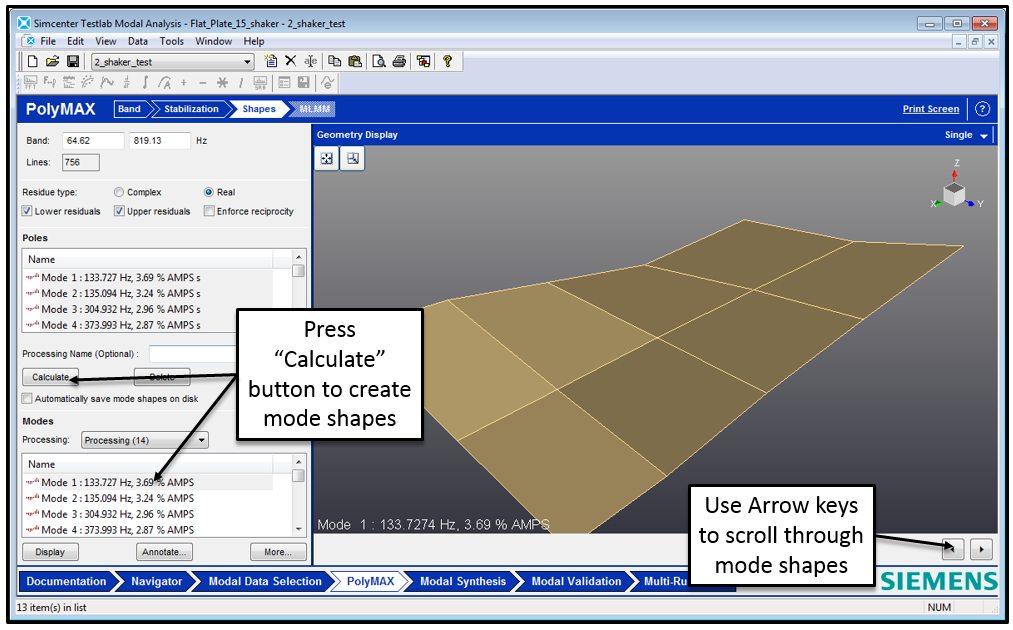Switch to the Stabilization step tab

(191, 109)
